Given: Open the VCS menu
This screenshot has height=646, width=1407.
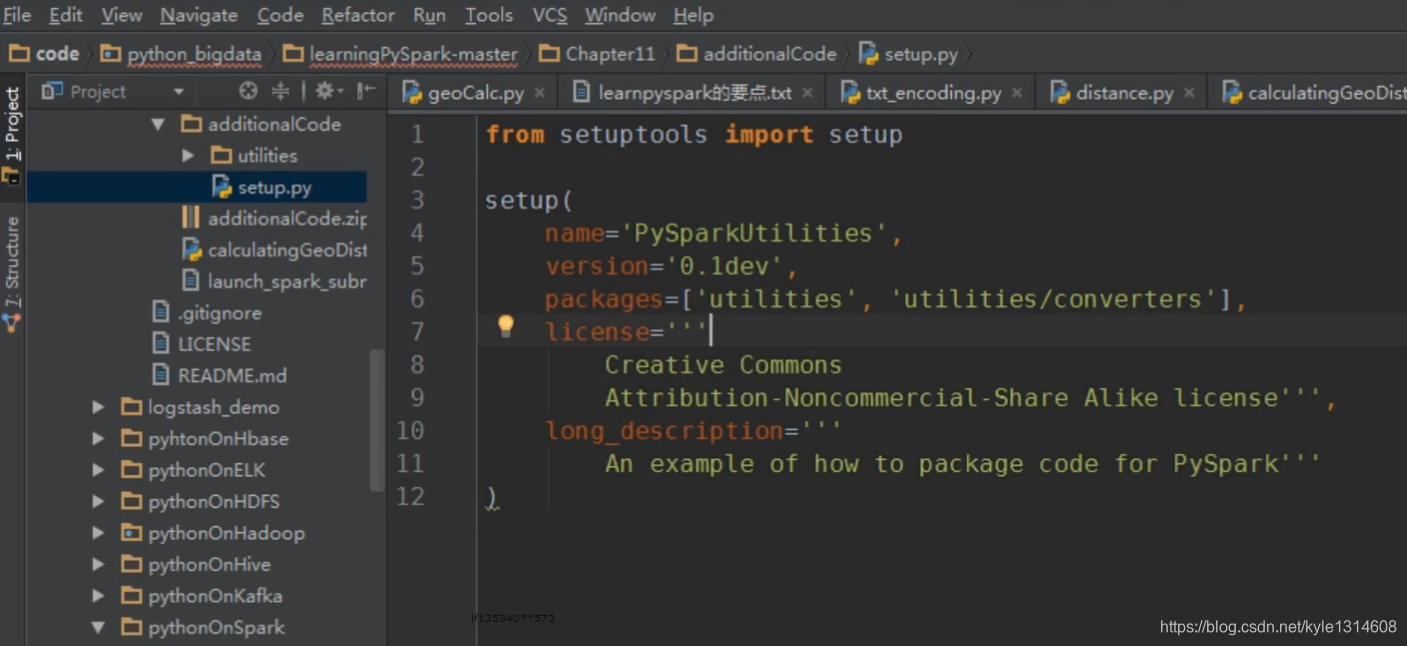Looking at the screenshot, I should [549, 15].
